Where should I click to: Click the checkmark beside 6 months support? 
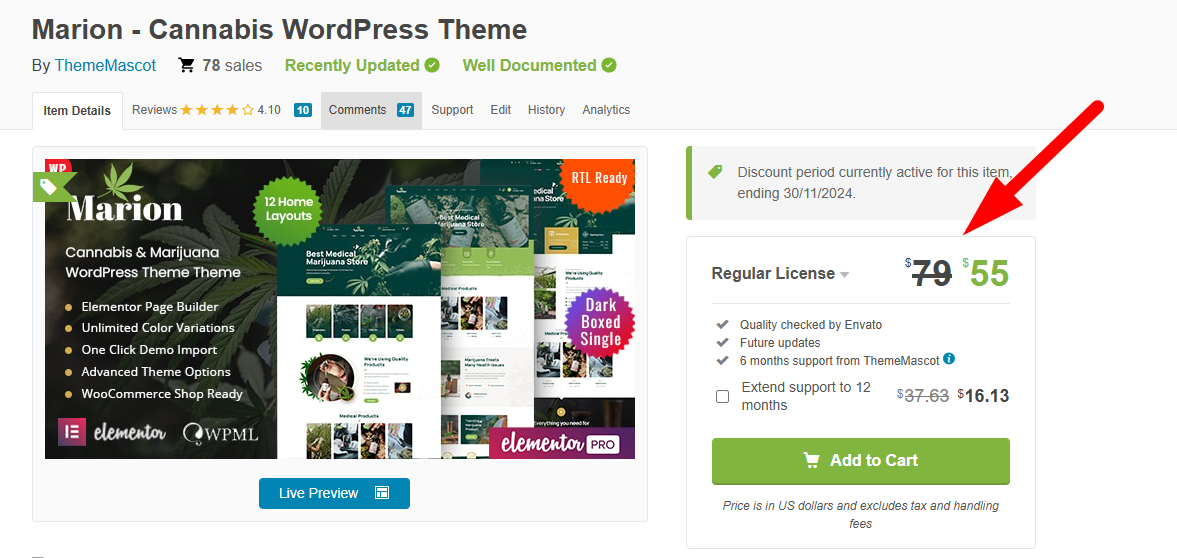click(722, 360)
